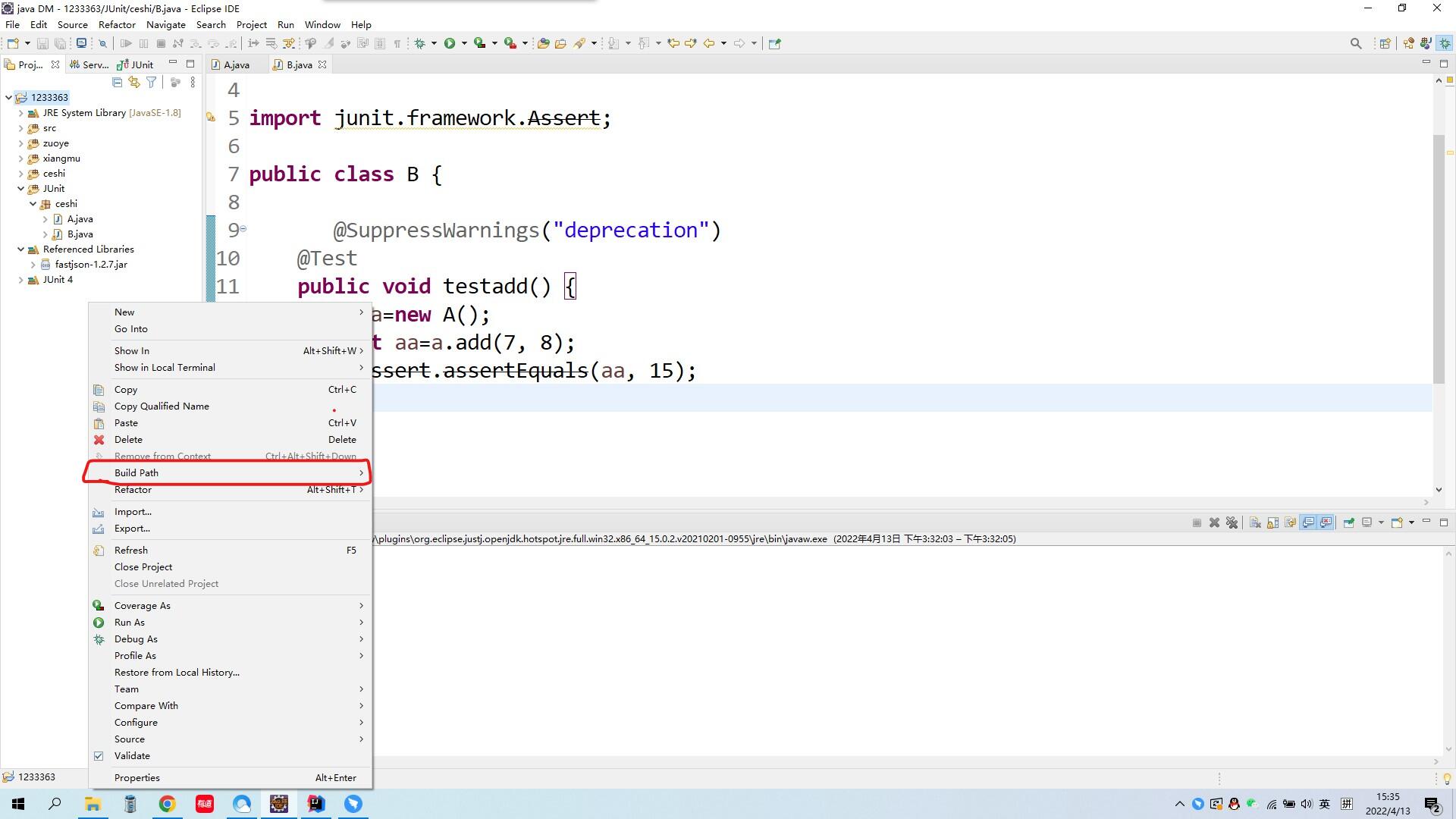Click the editor vertical scrollbar thumb
This screenshot has width=1456, height=819.
1439,258
